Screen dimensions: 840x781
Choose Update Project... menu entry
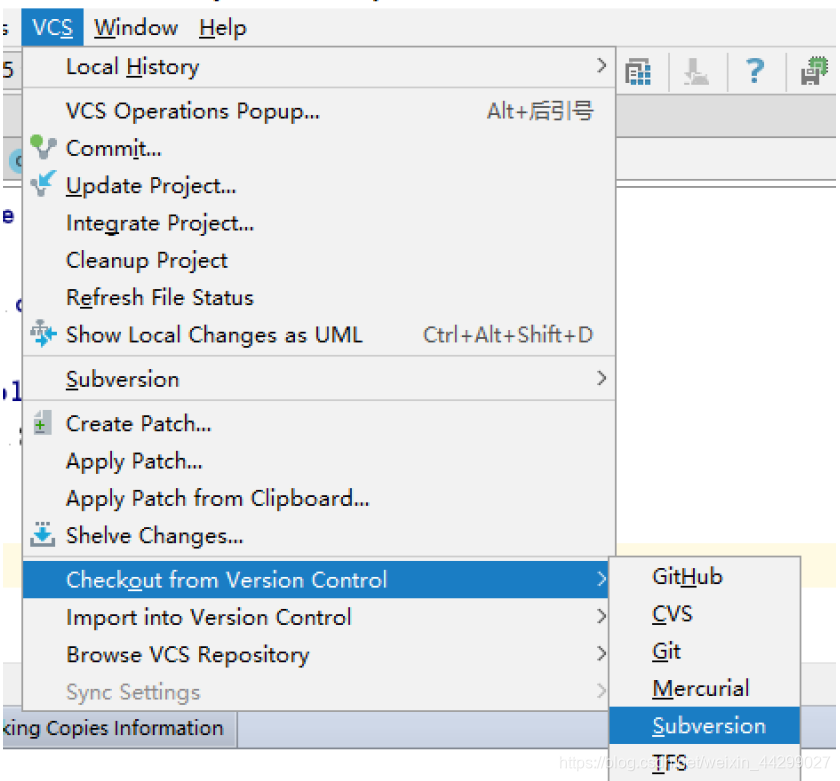[x=319, y=186]
